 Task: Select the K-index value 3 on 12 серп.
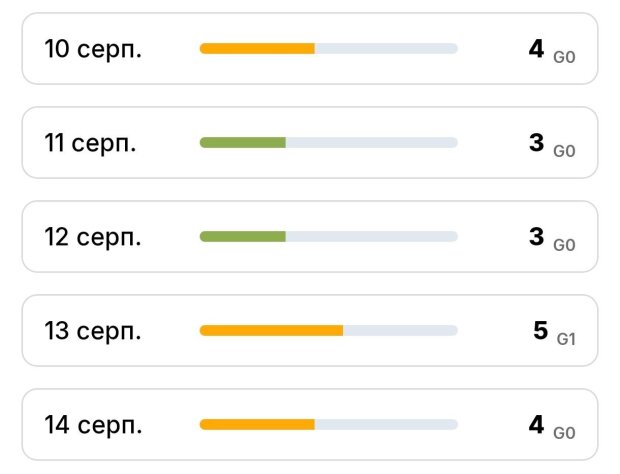coord(537,236)
